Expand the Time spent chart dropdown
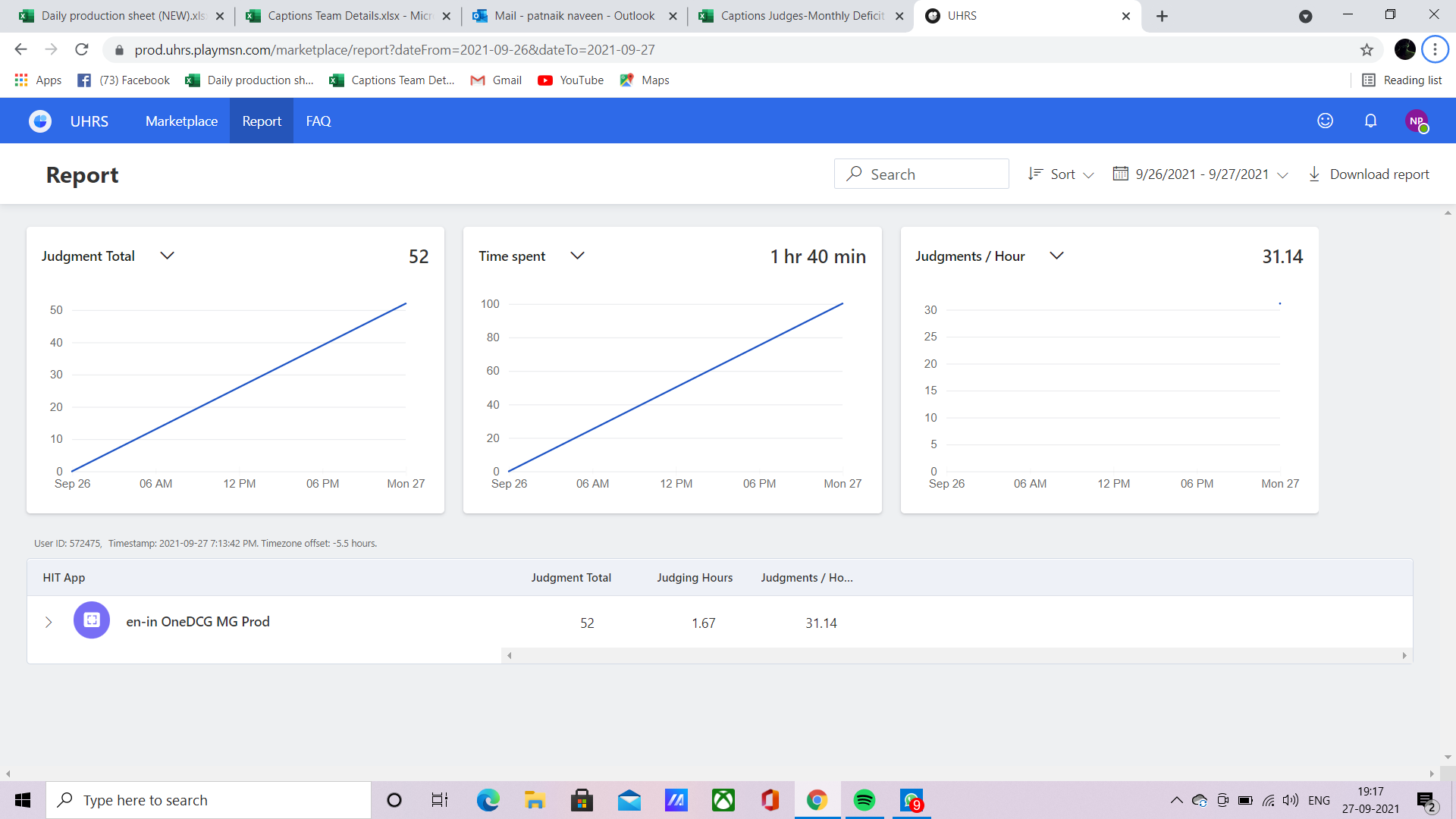The image size is (1456, 819). [x=577, y=256]
